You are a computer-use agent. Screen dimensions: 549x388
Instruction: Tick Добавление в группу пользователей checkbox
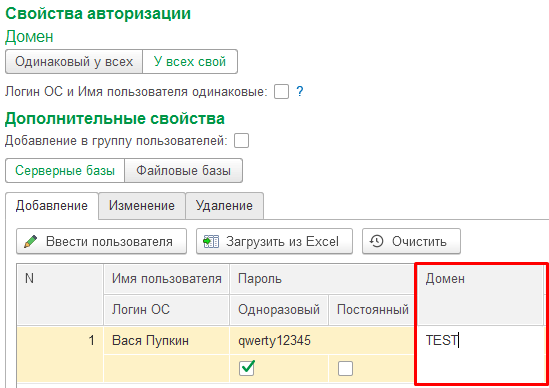pos(242,141)
